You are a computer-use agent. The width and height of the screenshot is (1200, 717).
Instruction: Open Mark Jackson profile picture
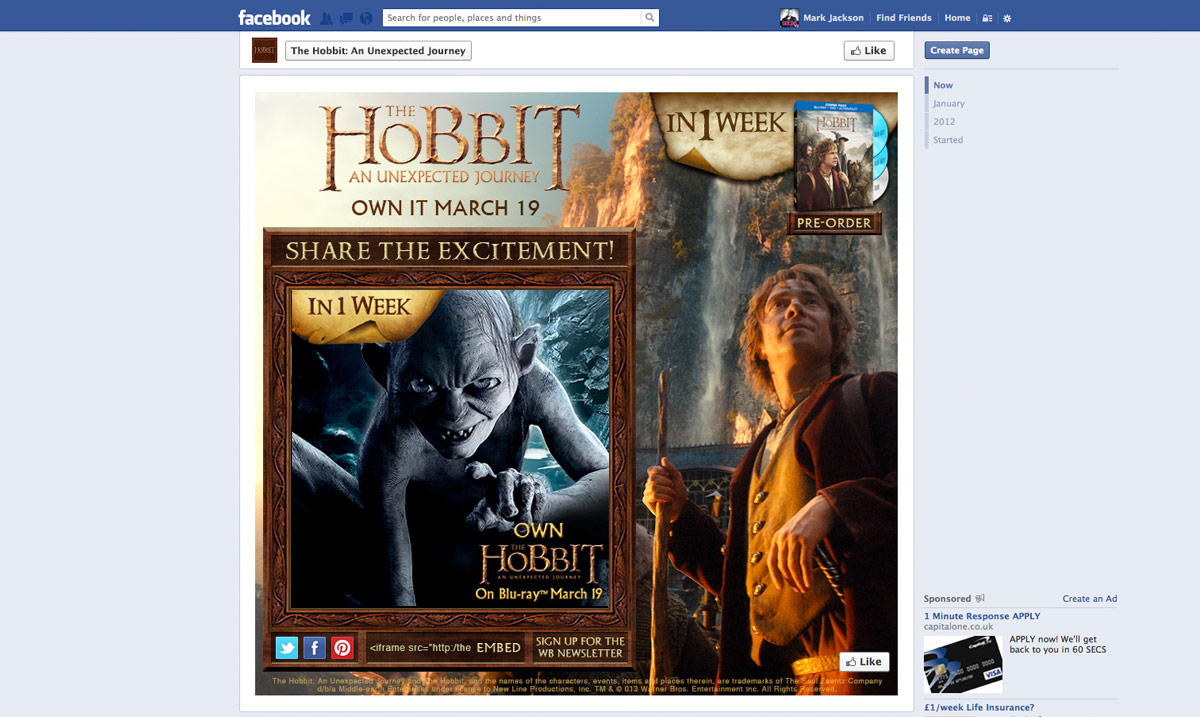[789, 18]
